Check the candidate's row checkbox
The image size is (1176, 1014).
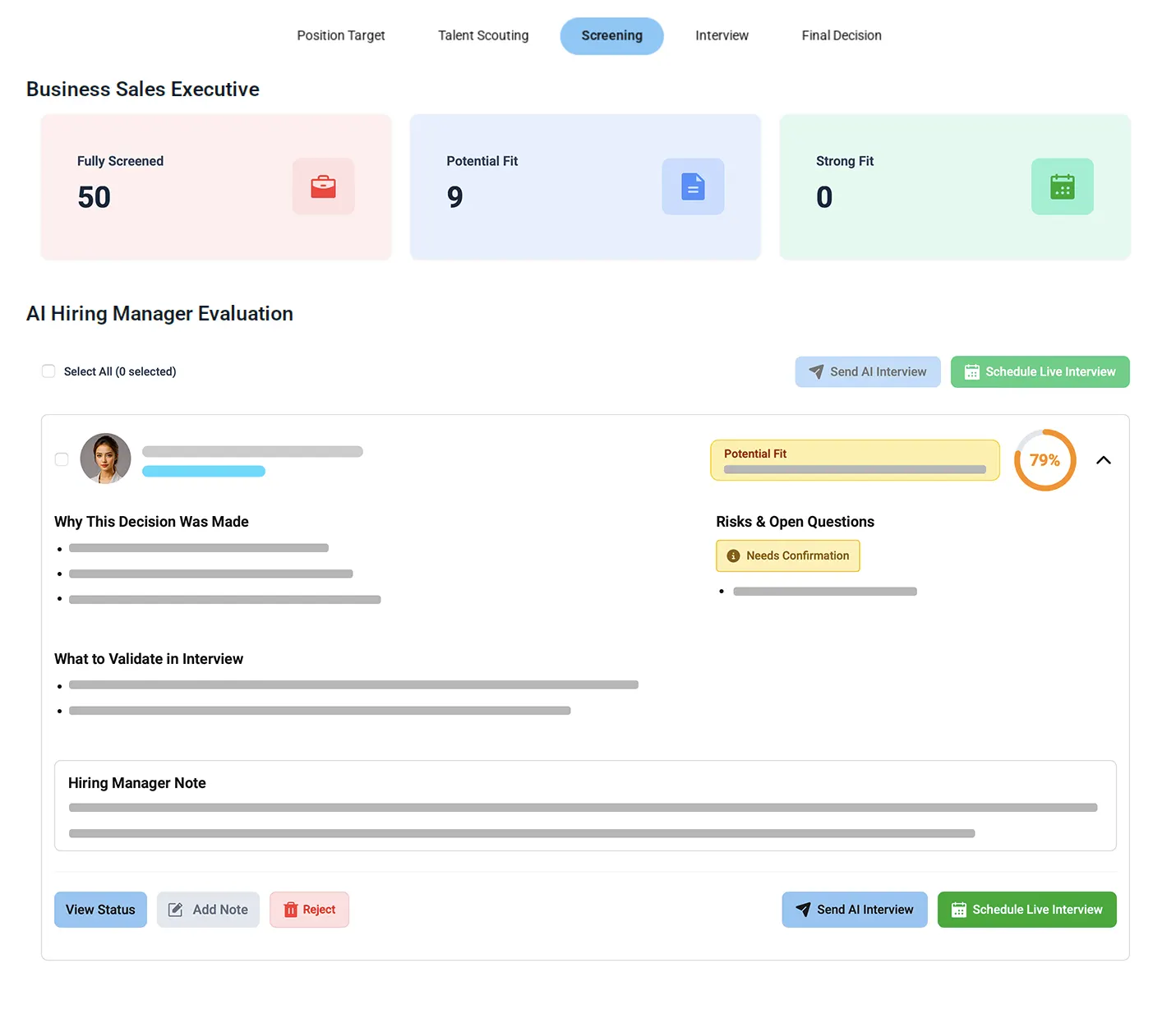coord(61,459)
